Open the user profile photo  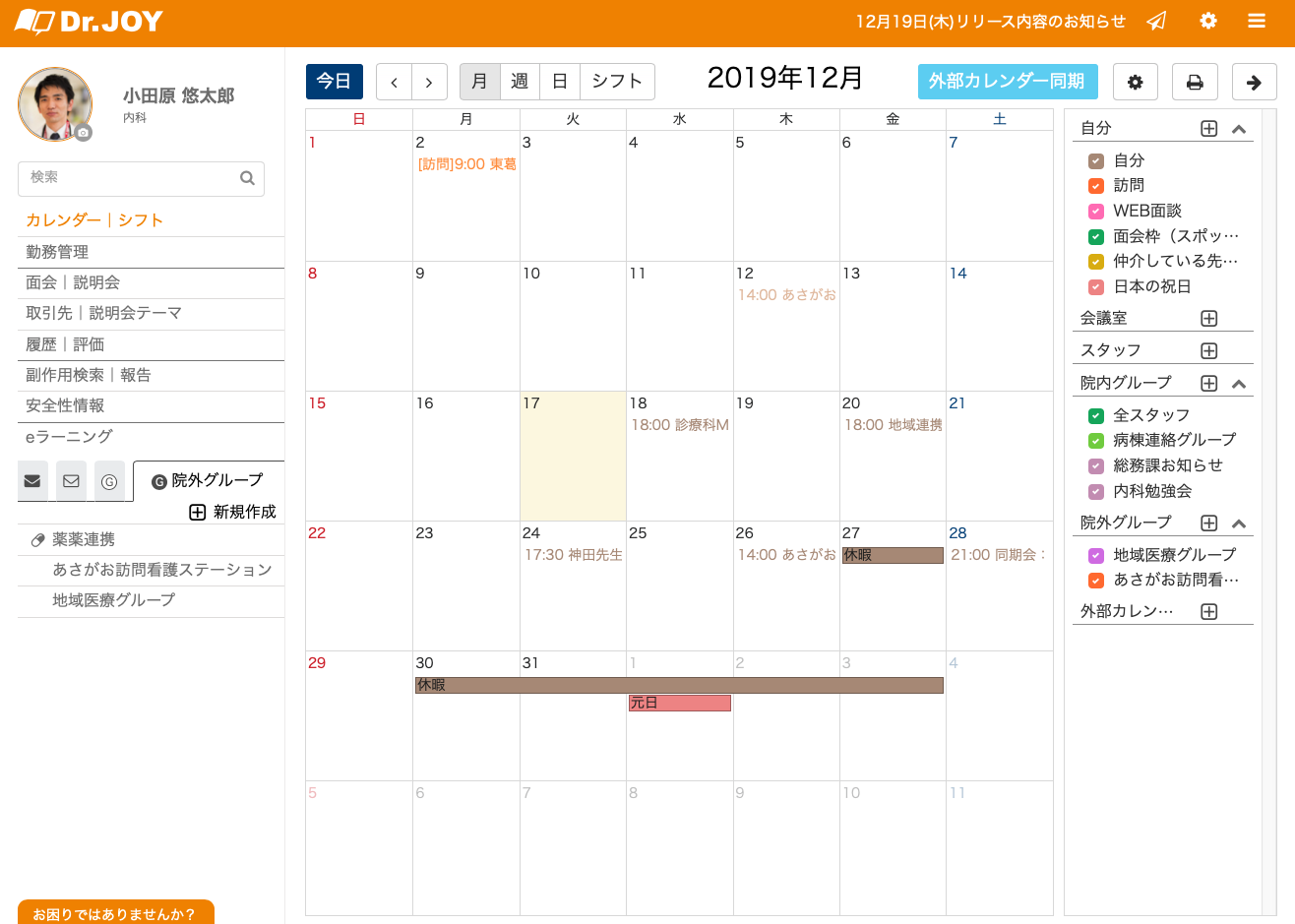click(55, 104)
